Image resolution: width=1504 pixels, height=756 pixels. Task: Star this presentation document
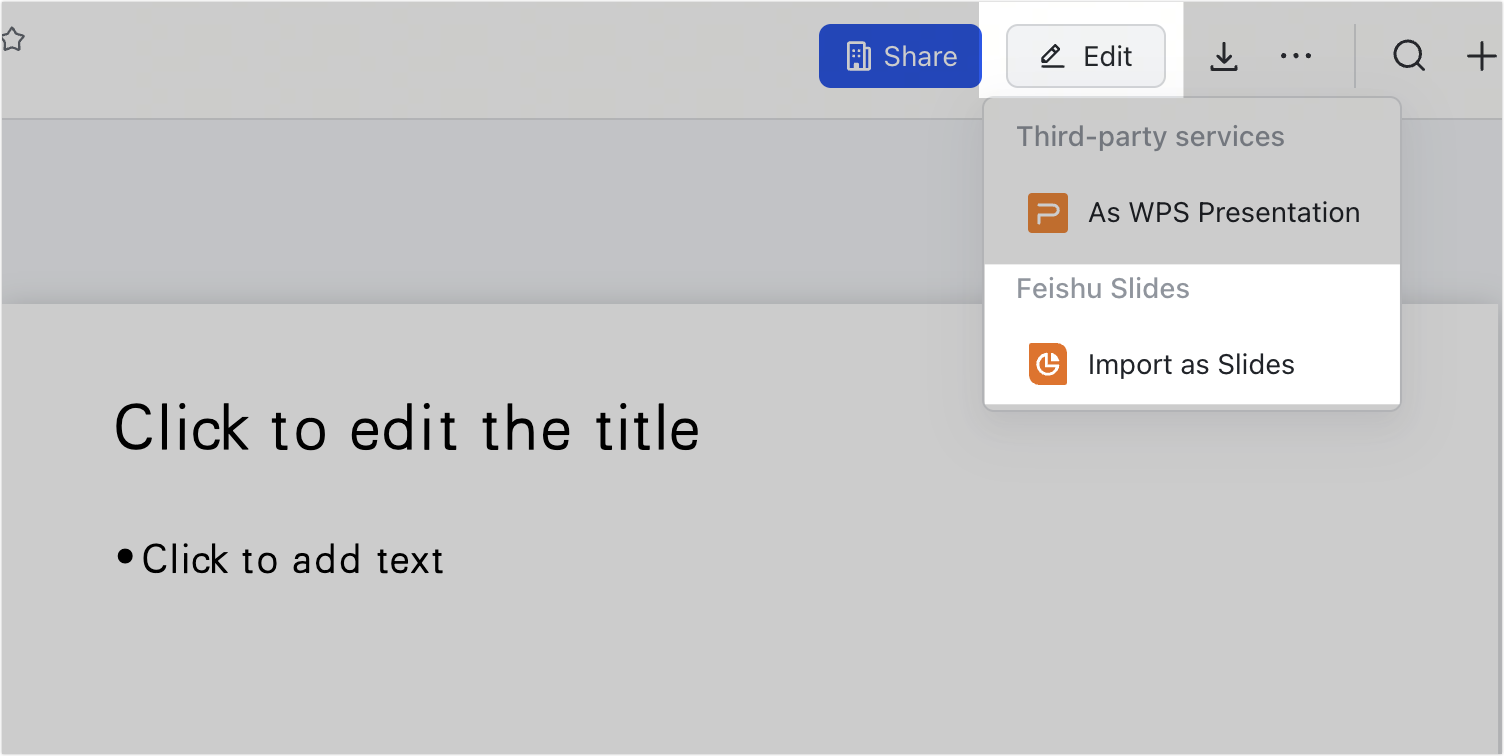pos(14,38)
